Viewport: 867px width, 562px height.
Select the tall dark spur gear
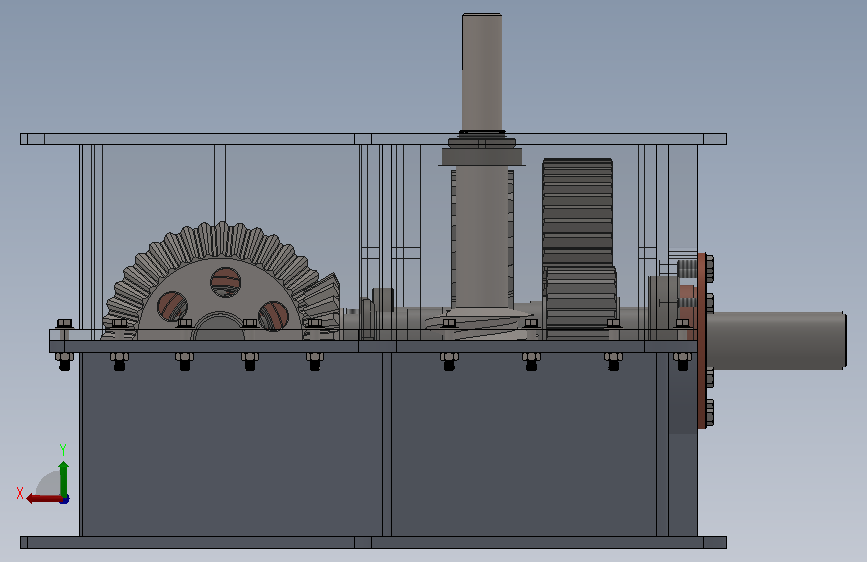(577, 213)
